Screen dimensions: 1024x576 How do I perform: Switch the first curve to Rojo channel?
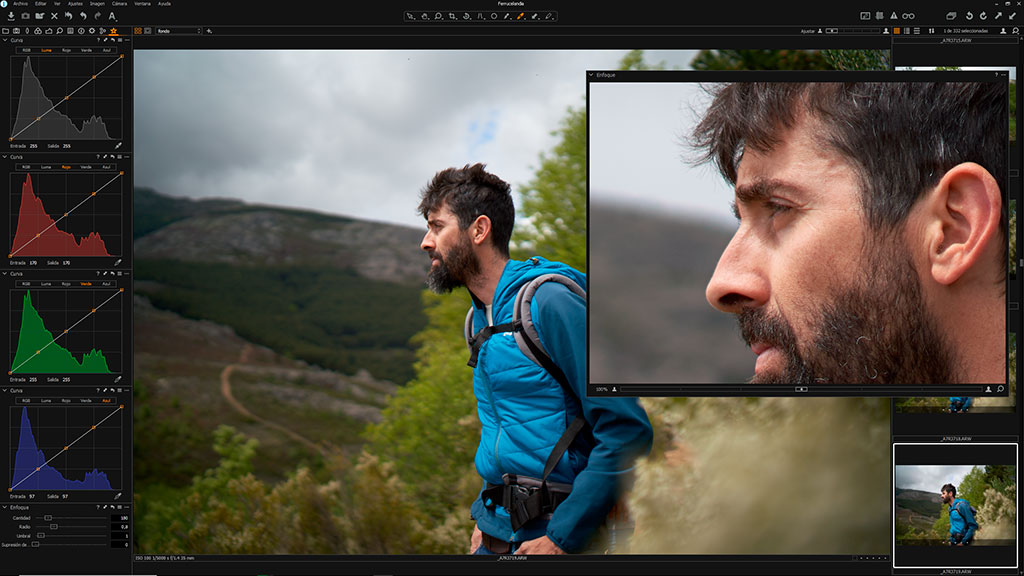[x=66, y=50]
